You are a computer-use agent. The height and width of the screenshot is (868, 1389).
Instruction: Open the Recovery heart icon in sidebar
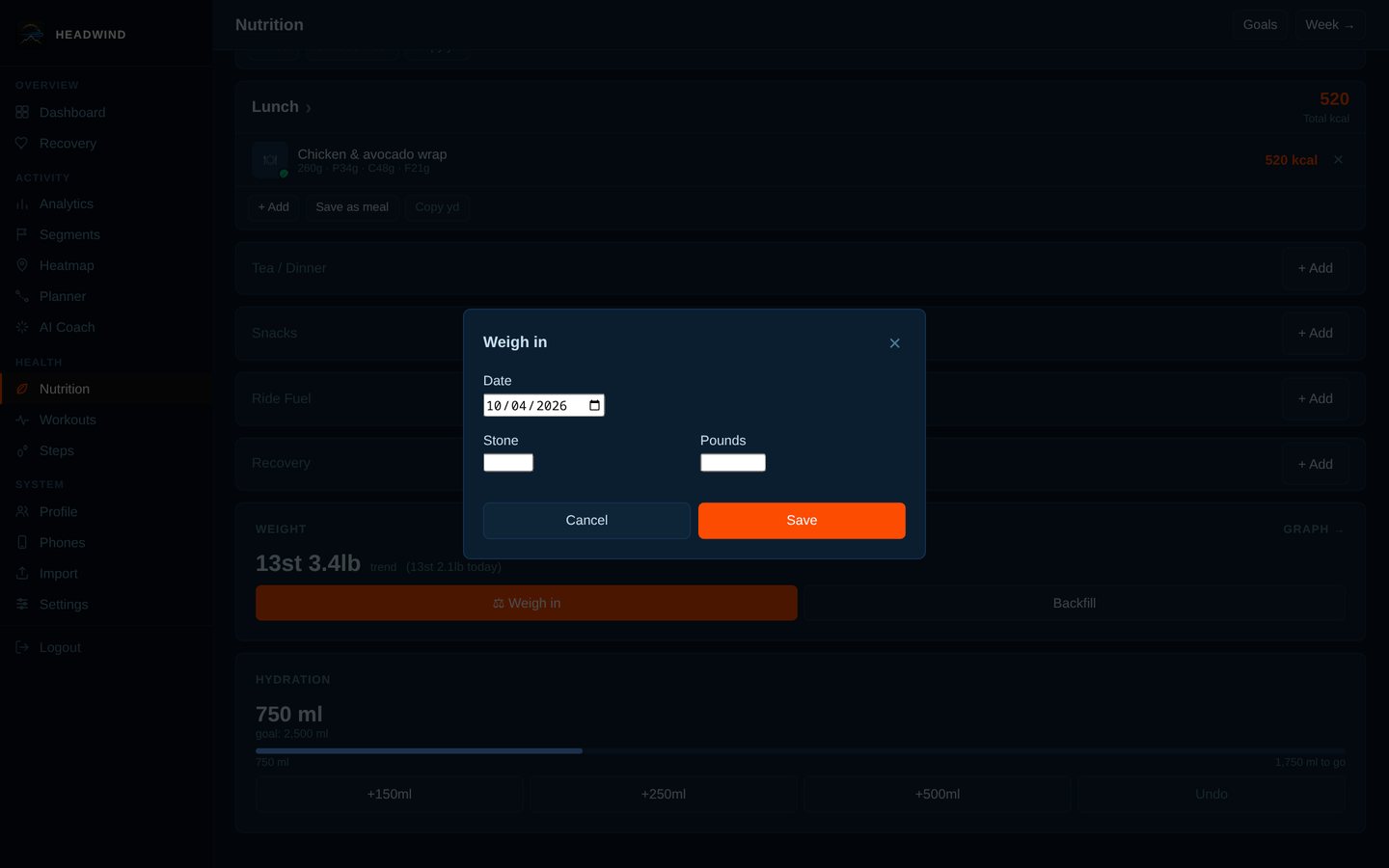point(22,143)
